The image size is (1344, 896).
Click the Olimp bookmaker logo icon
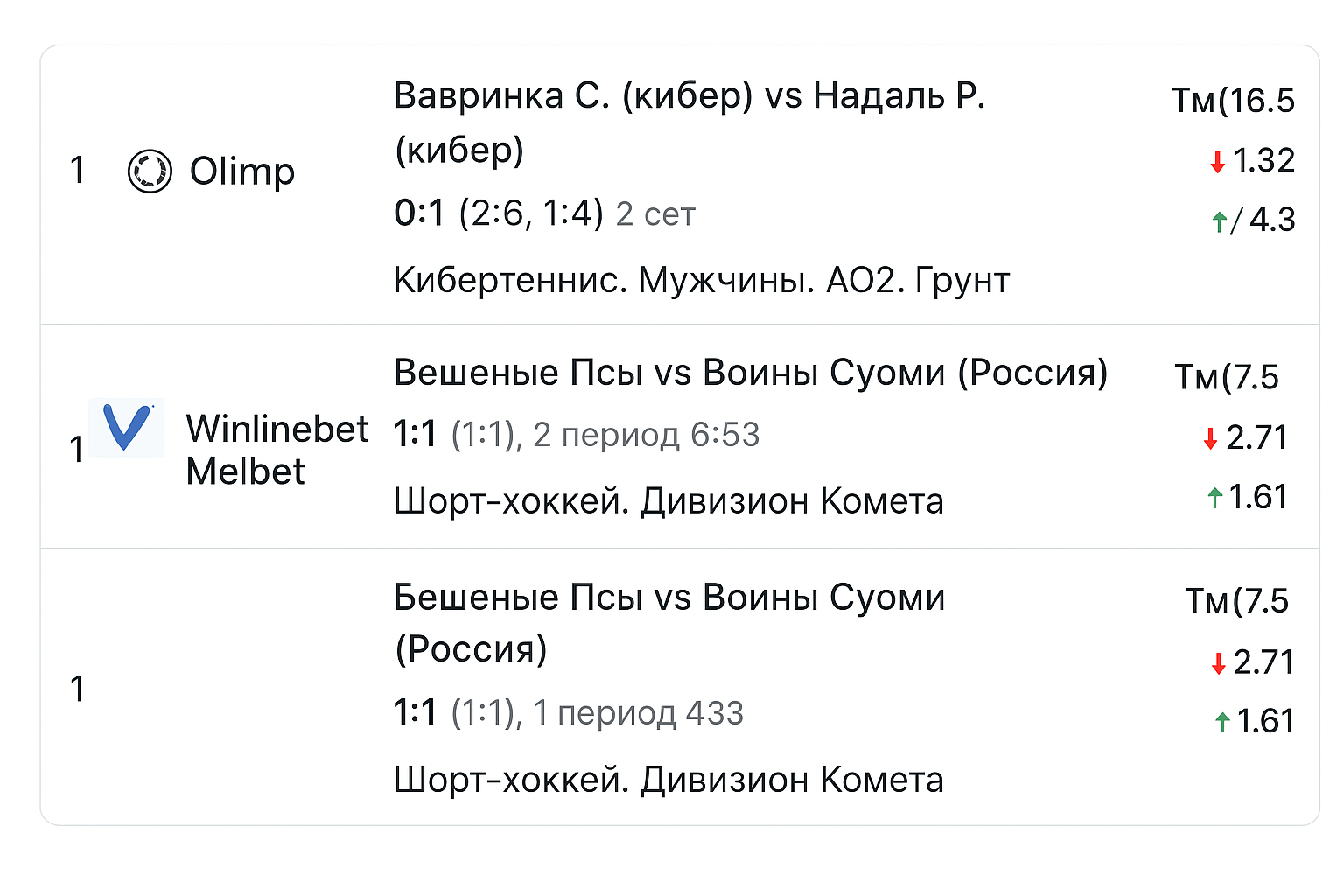click(150, 171)
